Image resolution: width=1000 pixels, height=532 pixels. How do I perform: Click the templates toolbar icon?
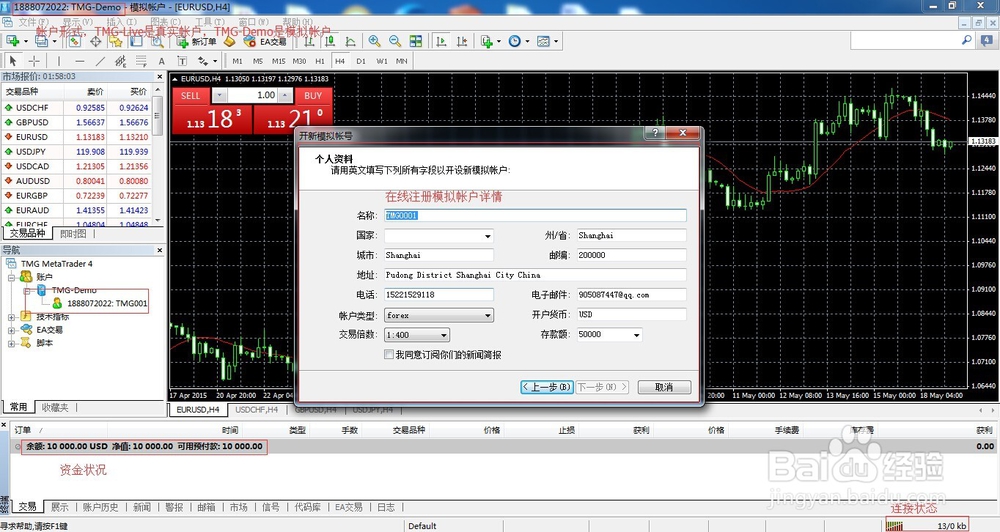tap(543, 41)
